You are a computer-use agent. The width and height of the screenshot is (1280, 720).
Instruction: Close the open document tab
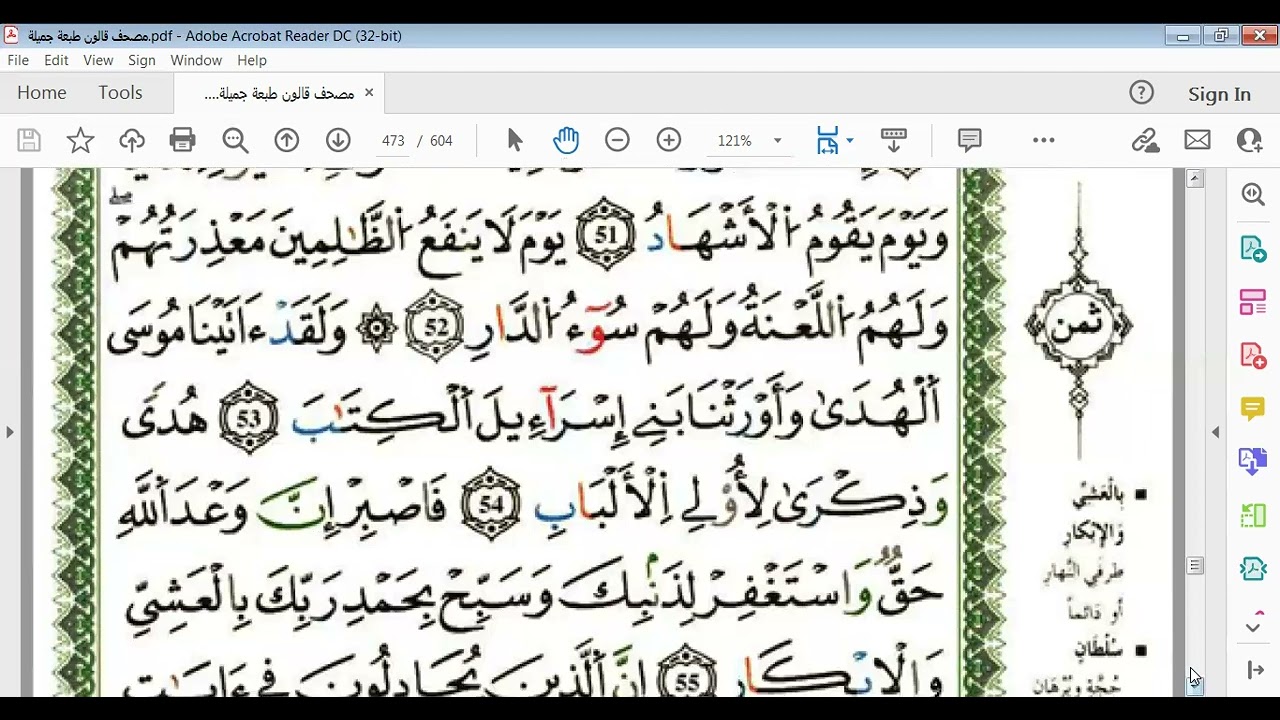[368, 93]
